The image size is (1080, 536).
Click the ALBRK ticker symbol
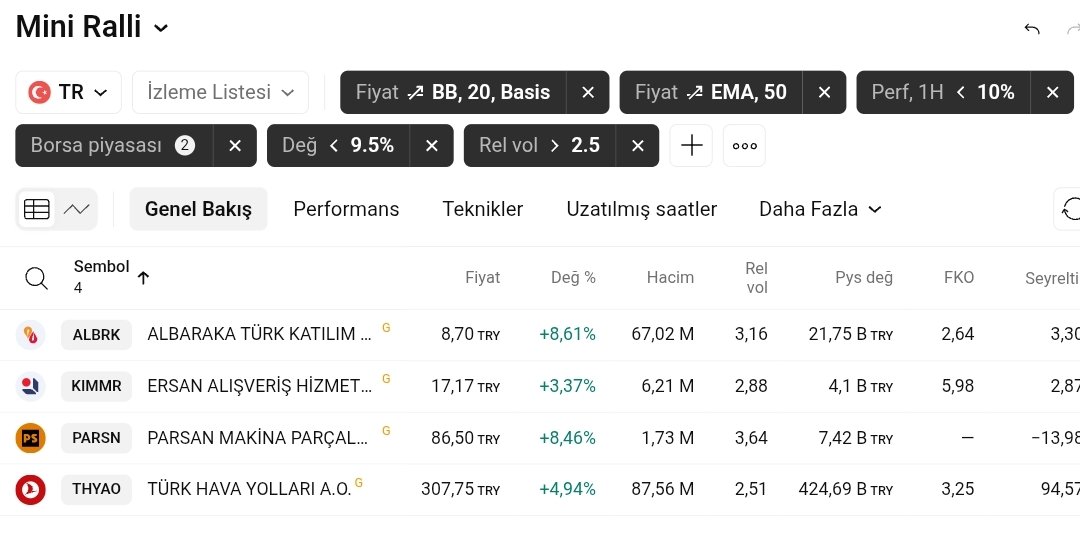click(96, 335)
